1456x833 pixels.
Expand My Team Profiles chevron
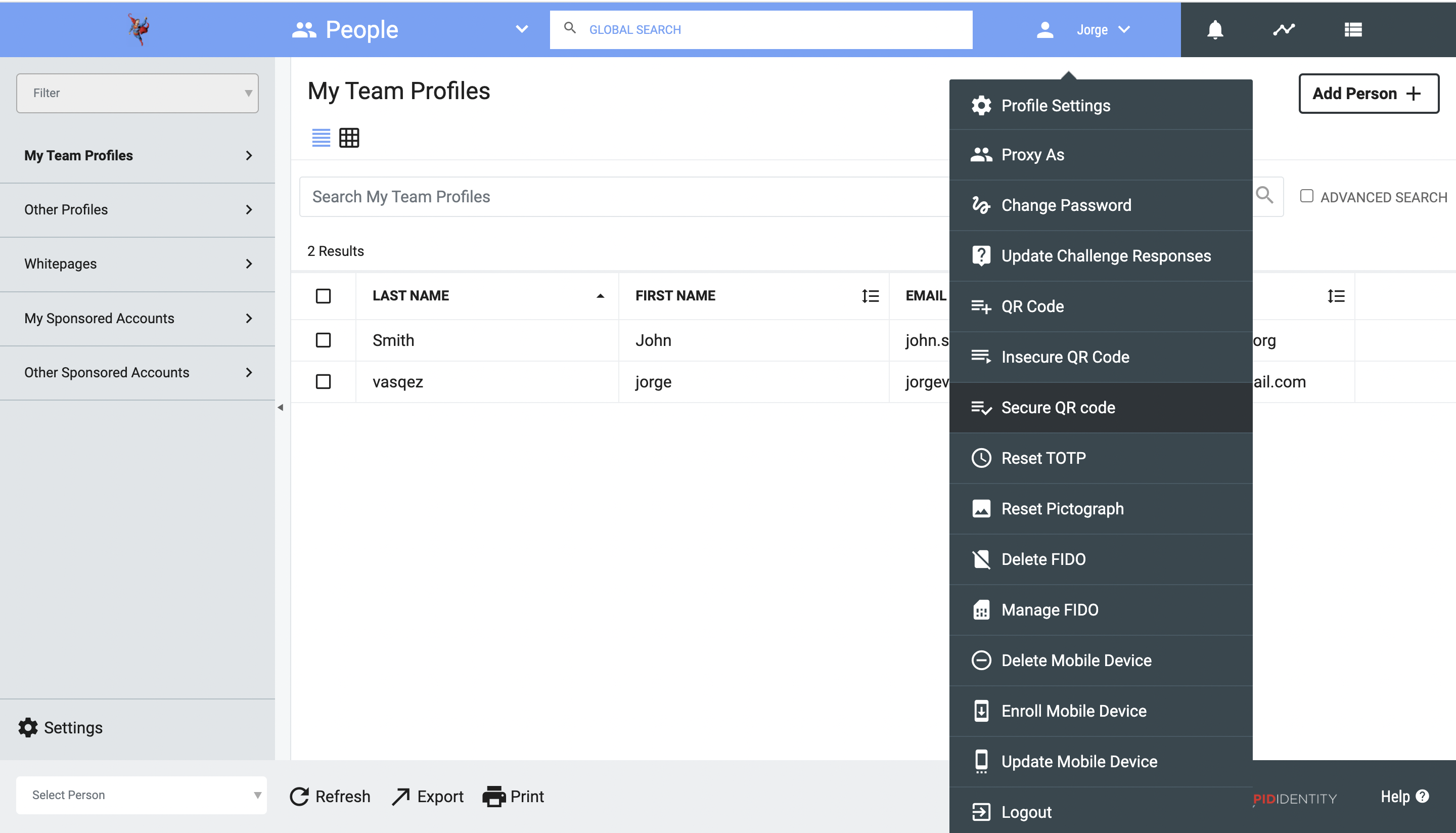[x=249, y=156]
